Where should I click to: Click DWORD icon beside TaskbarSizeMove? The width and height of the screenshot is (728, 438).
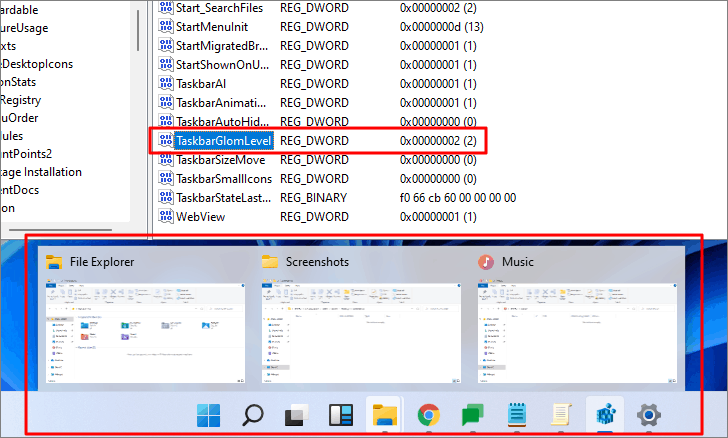point(166,159)
